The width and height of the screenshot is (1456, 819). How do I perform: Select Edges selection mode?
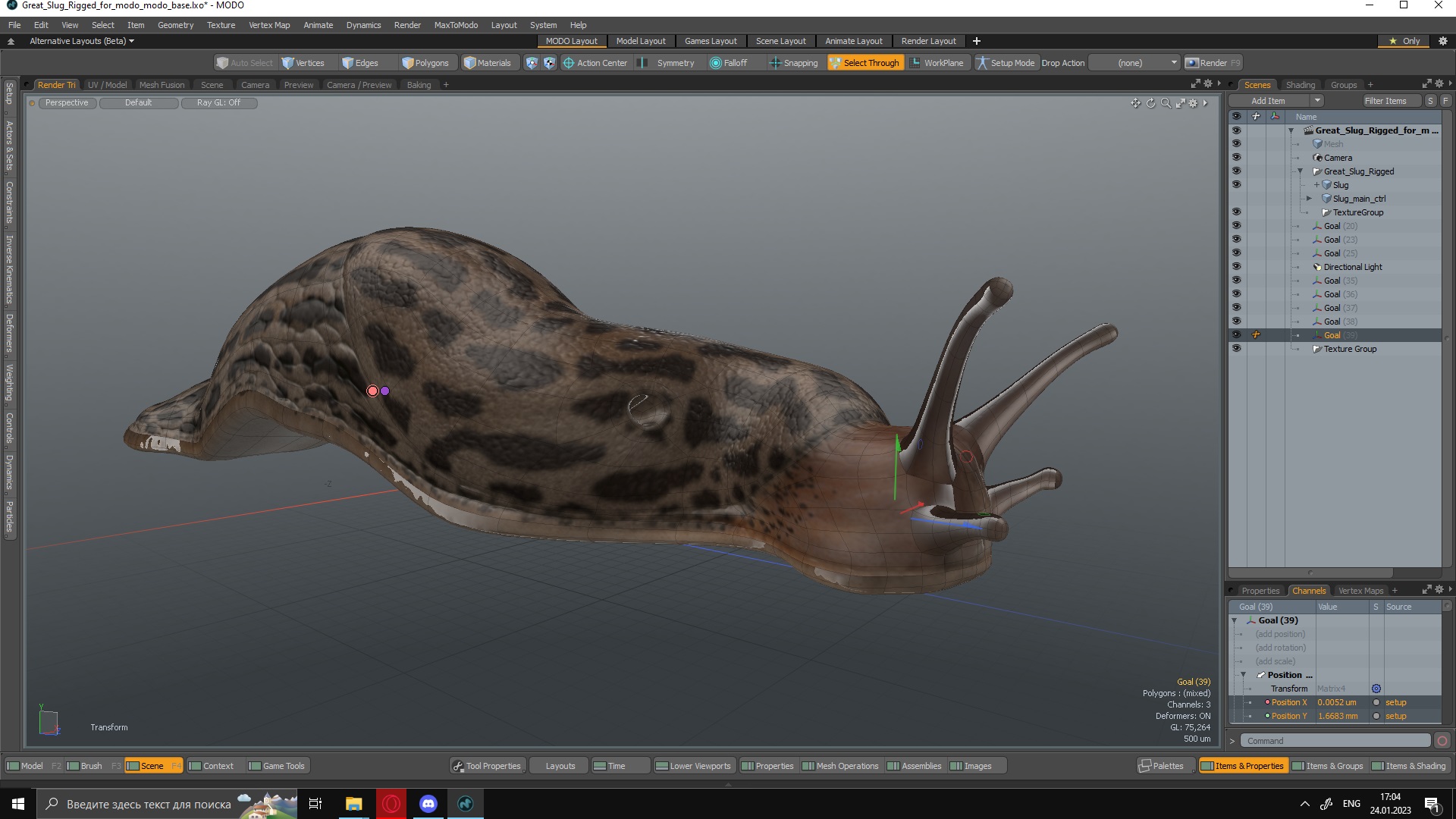pyautogui.click(x=360, y=63)
